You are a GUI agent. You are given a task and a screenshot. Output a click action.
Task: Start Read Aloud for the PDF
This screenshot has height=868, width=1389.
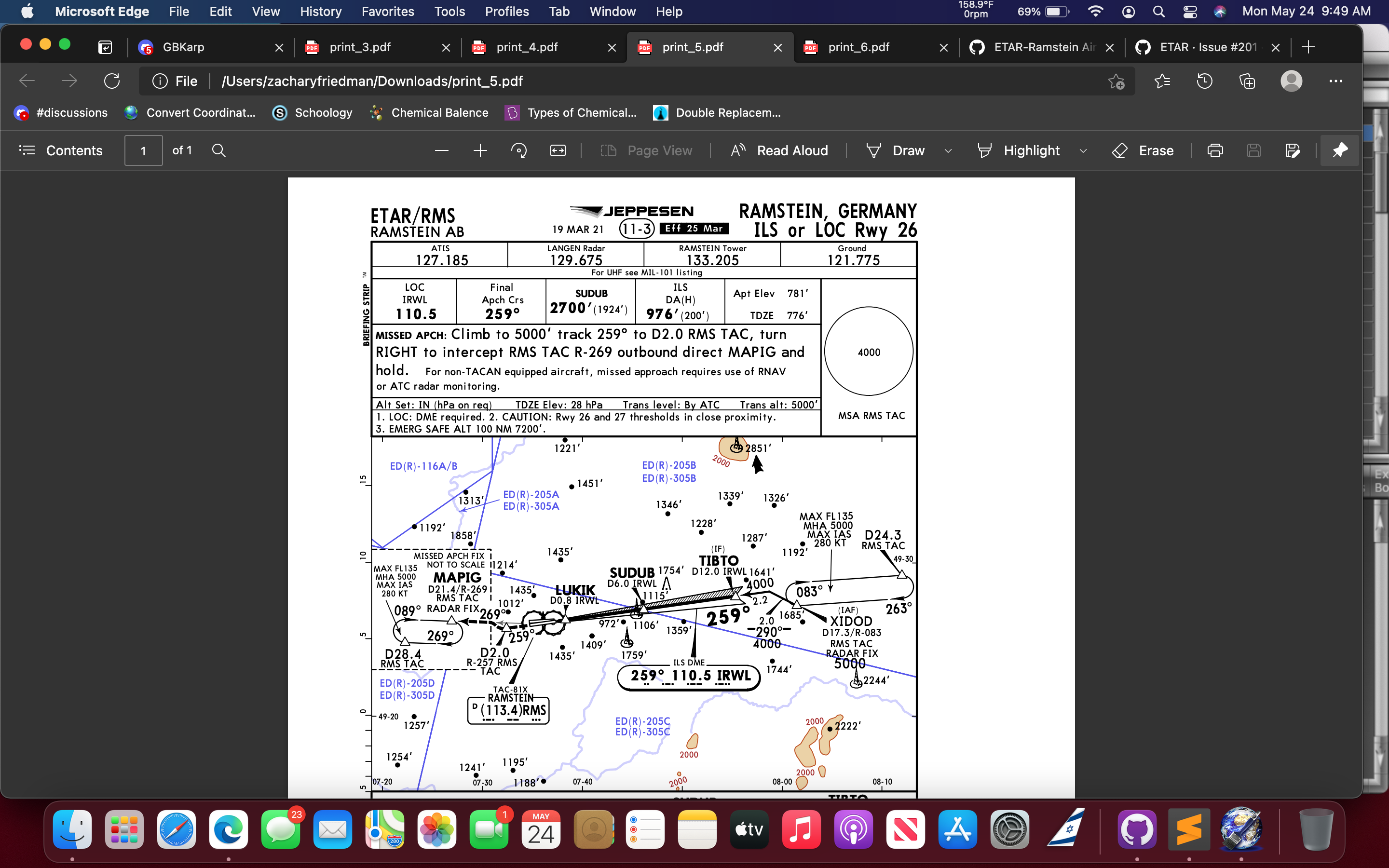pyautogui.click(x=781, y=150)
